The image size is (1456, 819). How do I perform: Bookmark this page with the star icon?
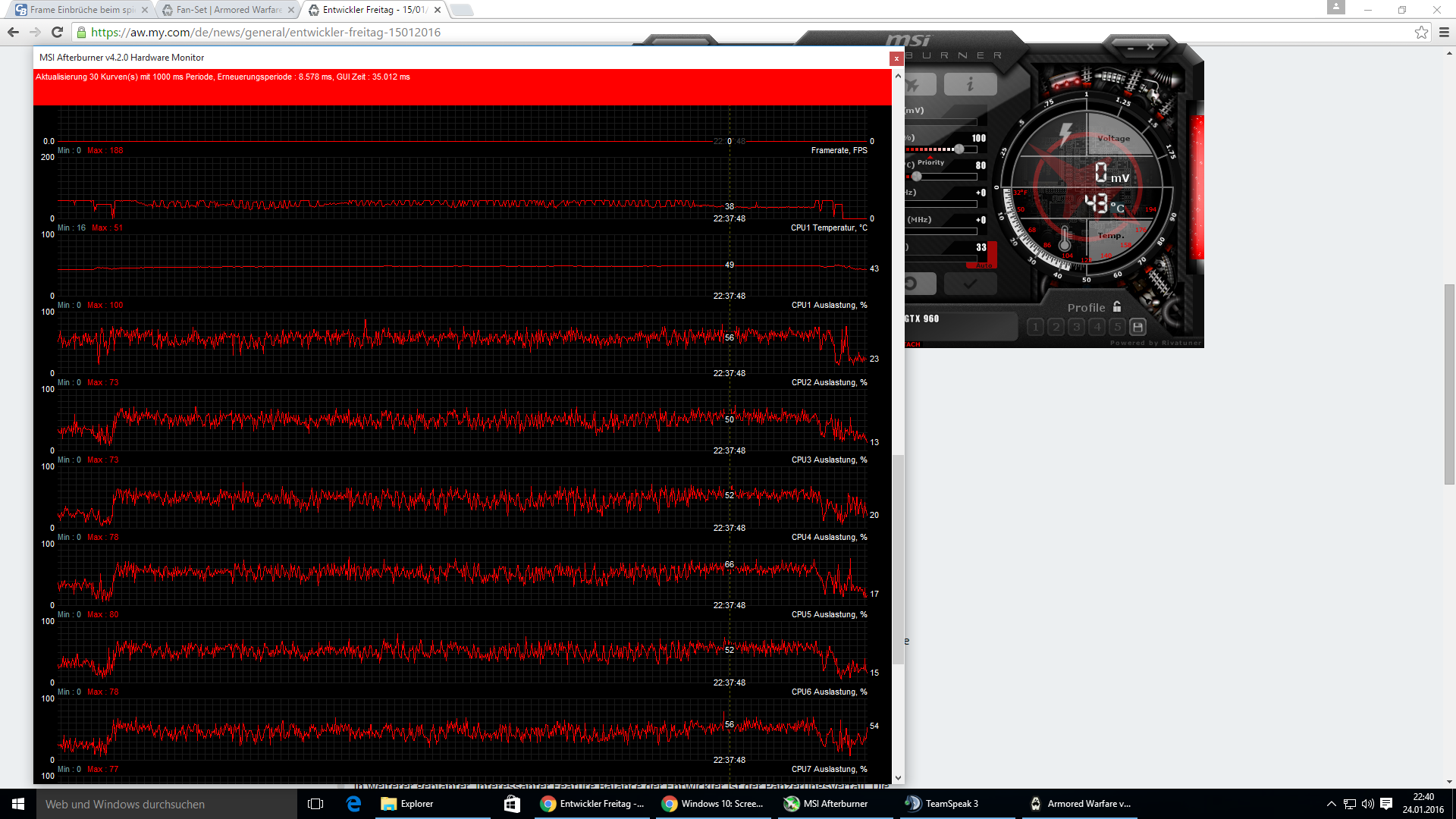pyautogui.click(x=1421, y=32)
